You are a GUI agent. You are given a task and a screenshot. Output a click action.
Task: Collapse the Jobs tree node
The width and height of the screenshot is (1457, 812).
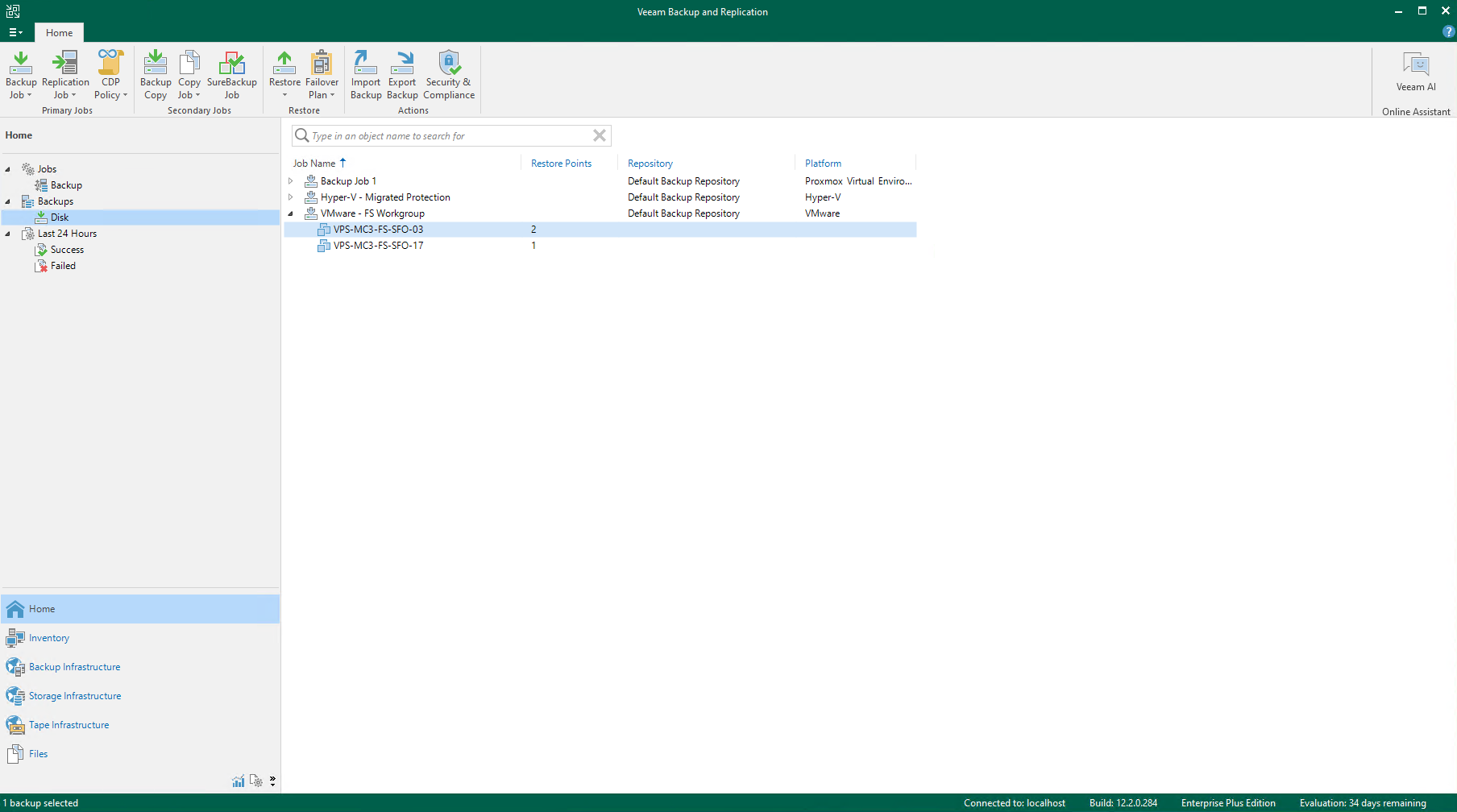pyautogui.click(x=8, y=169)
